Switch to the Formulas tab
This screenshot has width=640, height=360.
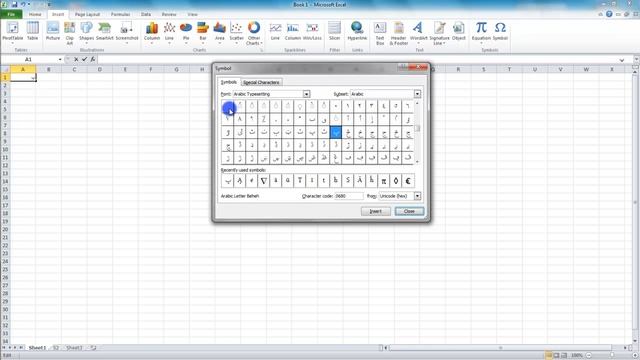[120, 14]
